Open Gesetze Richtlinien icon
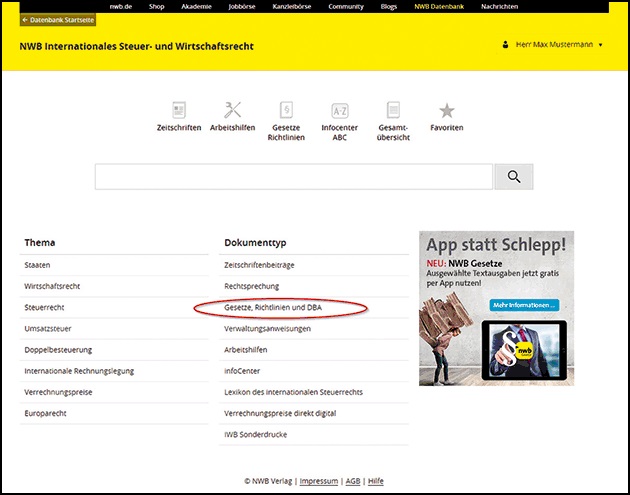 click(286, 111)
